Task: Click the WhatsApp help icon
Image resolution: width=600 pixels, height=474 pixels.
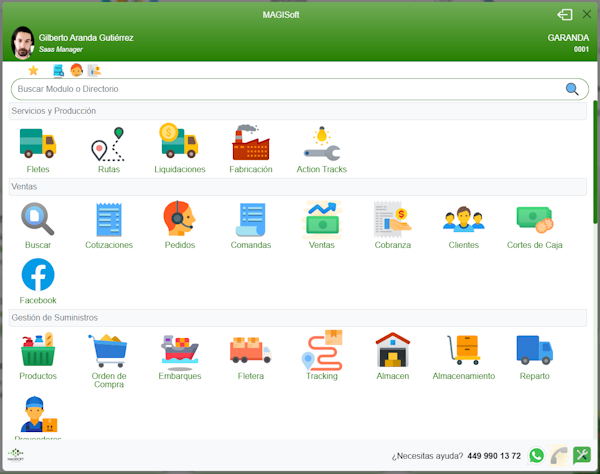Action: click(x=537, y=456)
